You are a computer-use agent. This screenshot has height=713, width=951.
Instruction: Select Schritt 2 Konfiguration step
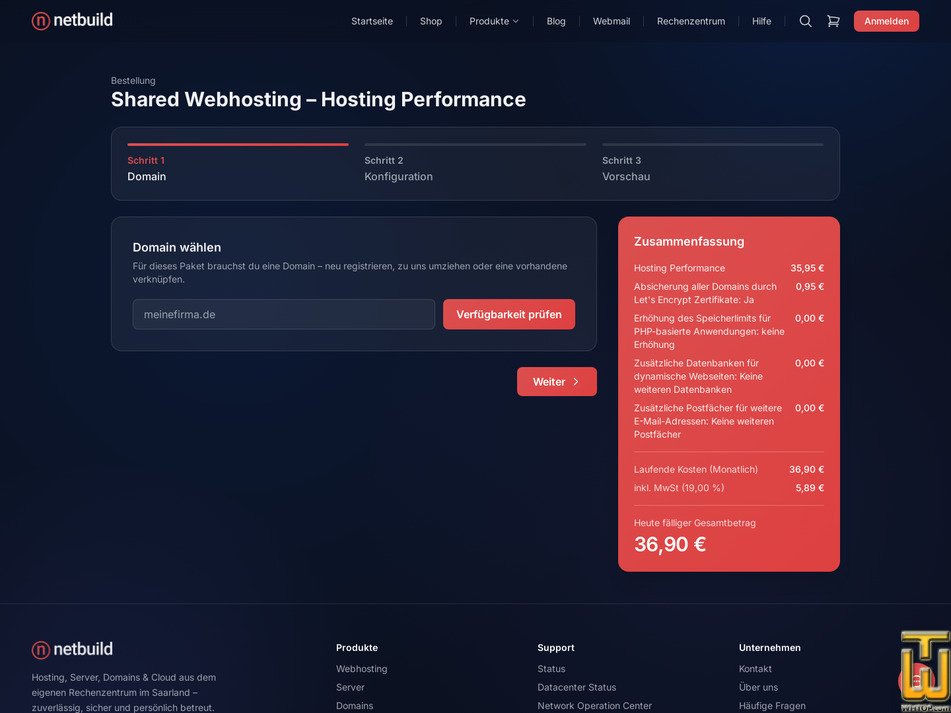click(x=475, y=164)
